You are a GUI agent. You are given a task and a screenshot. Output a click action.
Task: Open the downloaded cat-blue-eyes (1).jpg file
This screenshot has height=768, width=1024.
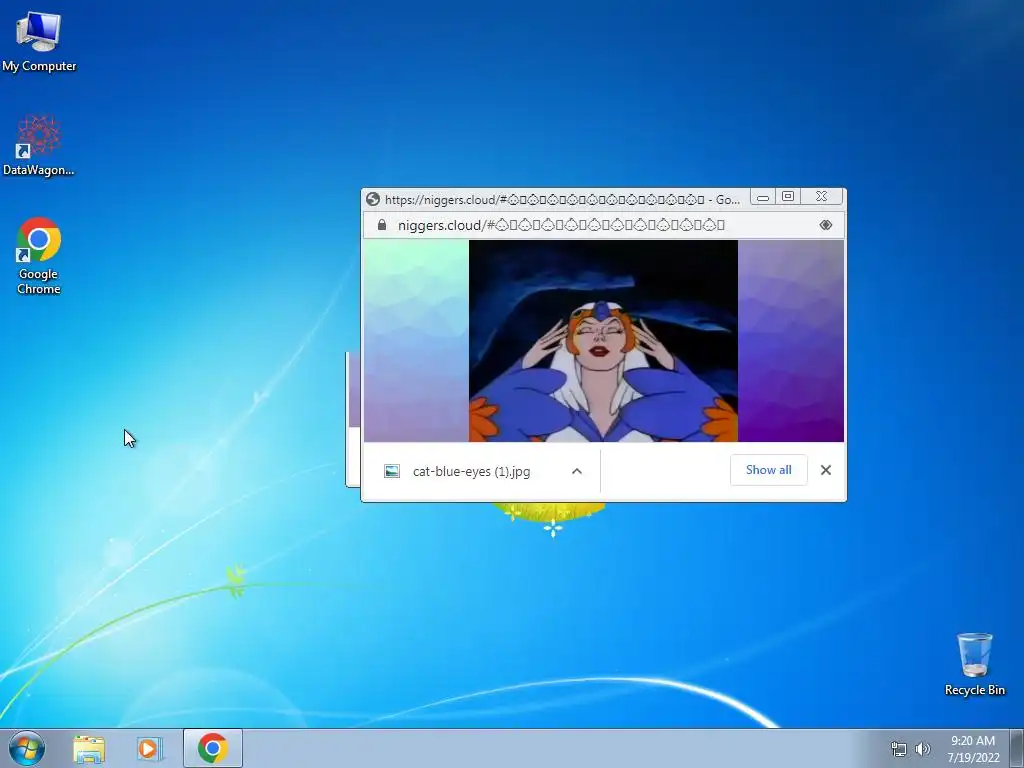[x=471, y=472]
